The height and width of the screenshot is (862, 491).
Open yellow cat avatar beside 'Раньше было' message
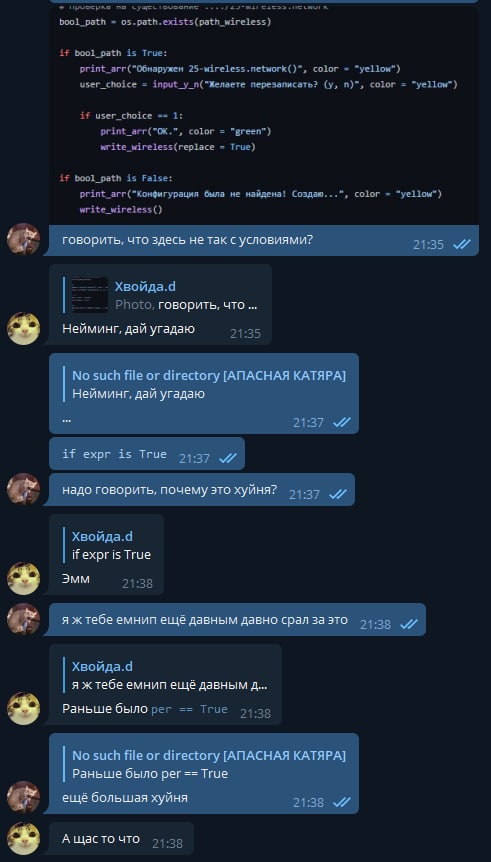coord(23,709)
